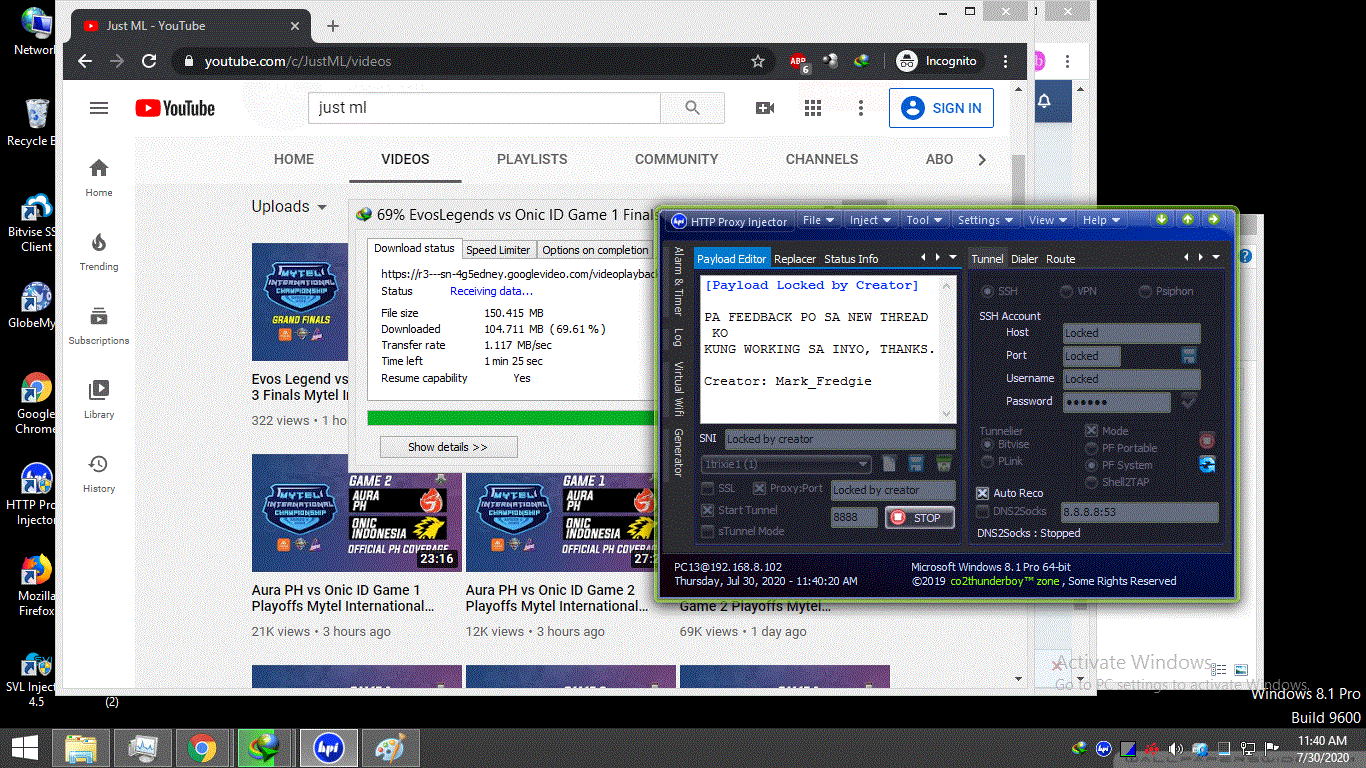Open the Uploads sort dropdown
Screen dimensions: 1366x768
tap(289, 207)
